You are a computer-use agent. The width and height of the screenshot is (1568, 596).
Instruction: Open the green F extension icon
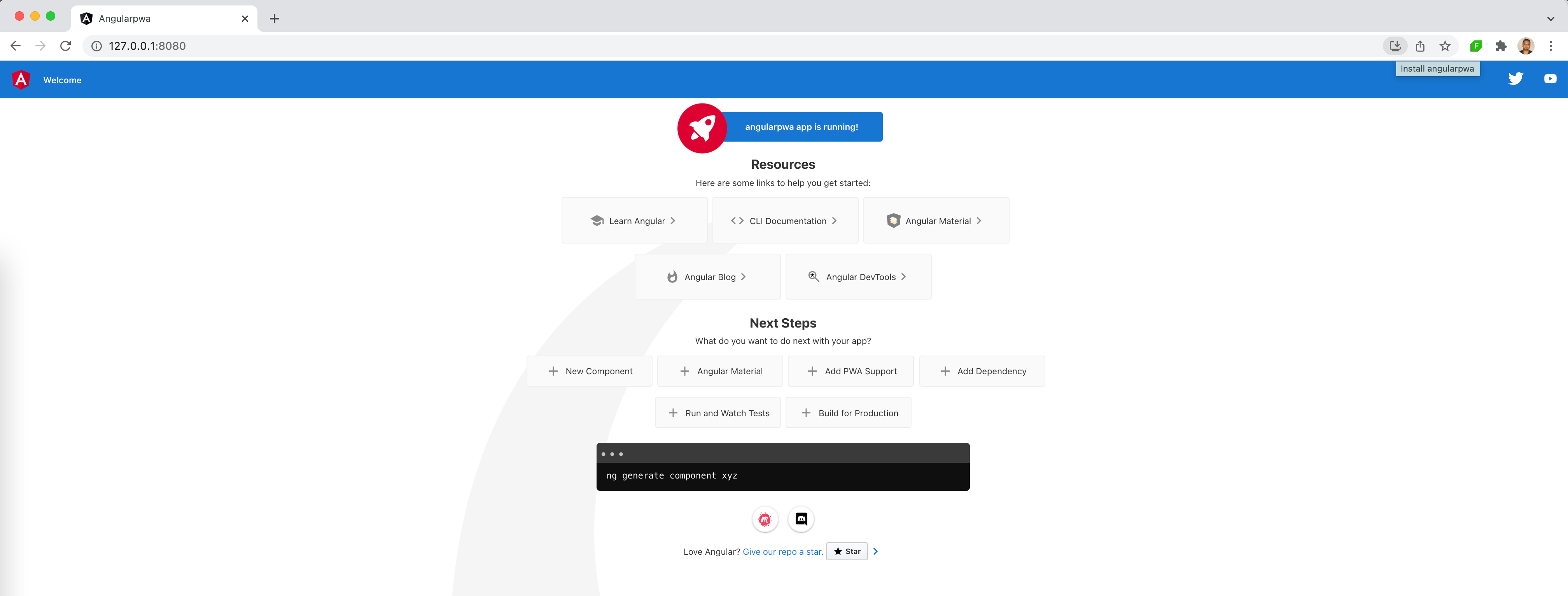tap(1476, 46)
